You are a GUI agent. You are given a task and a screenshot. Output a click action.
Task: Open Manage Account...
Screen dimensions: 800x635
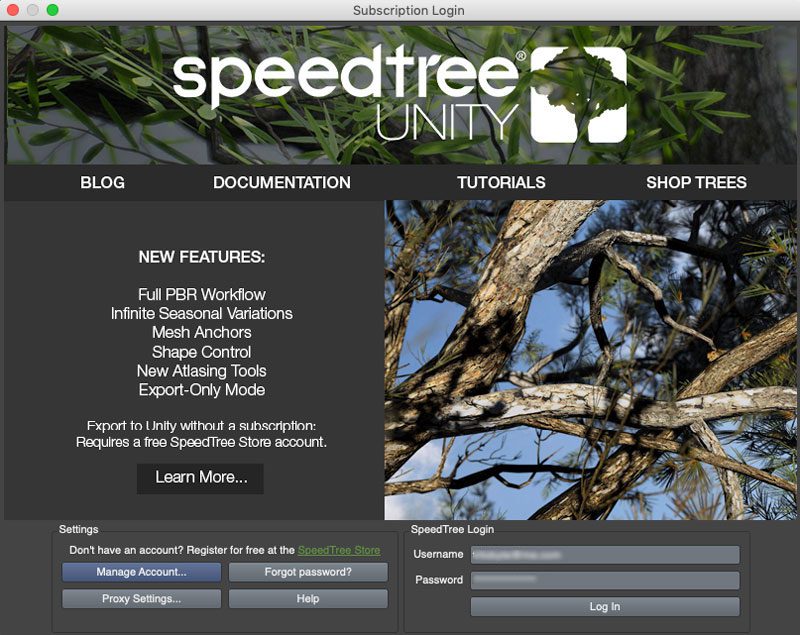141,572
